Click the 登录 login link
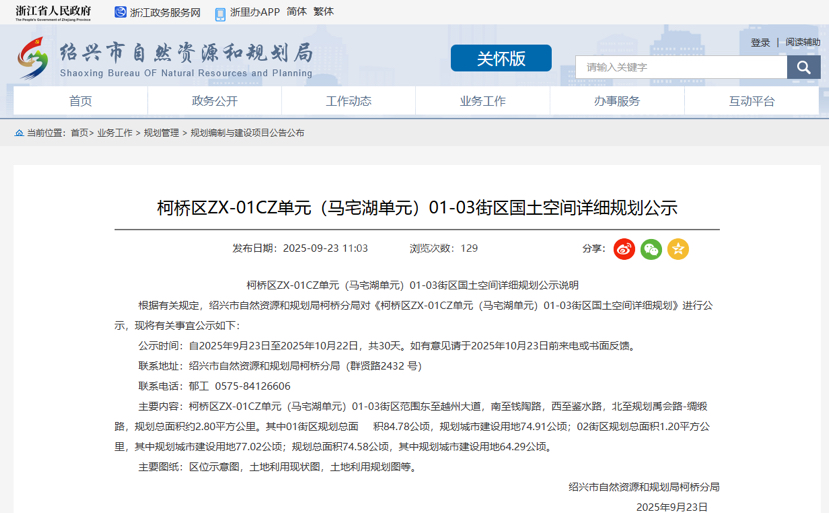 tap(760, 42)
